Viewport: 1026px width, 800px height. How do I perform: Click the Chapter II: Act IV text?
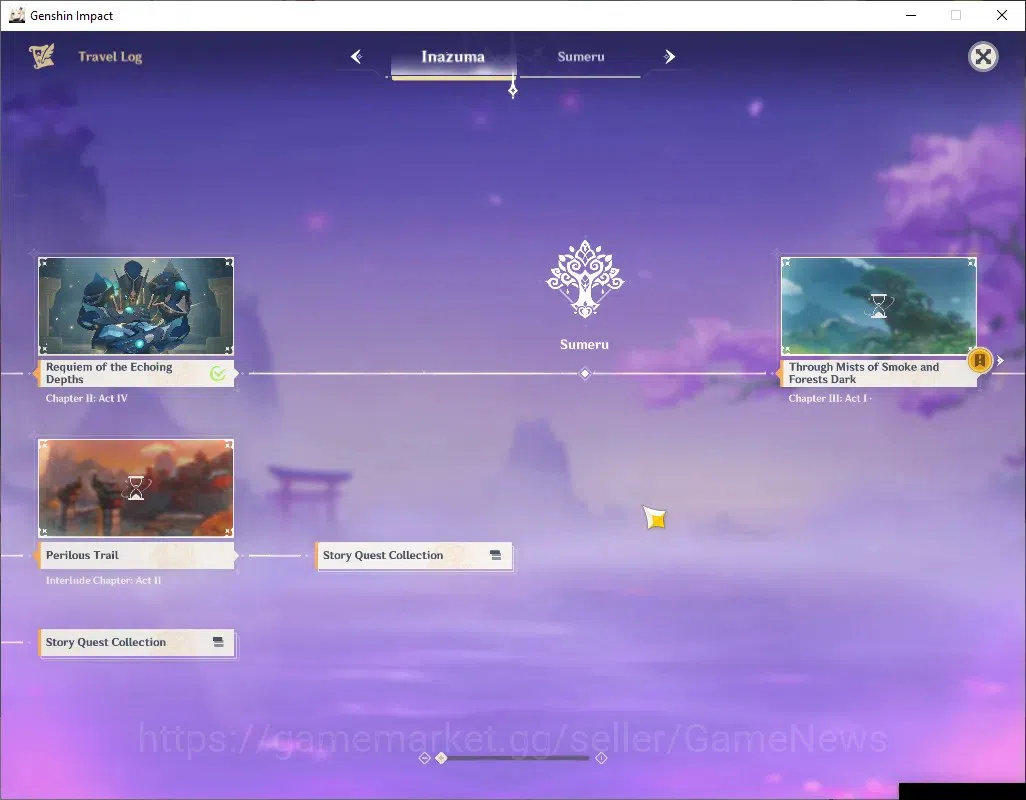86,398
